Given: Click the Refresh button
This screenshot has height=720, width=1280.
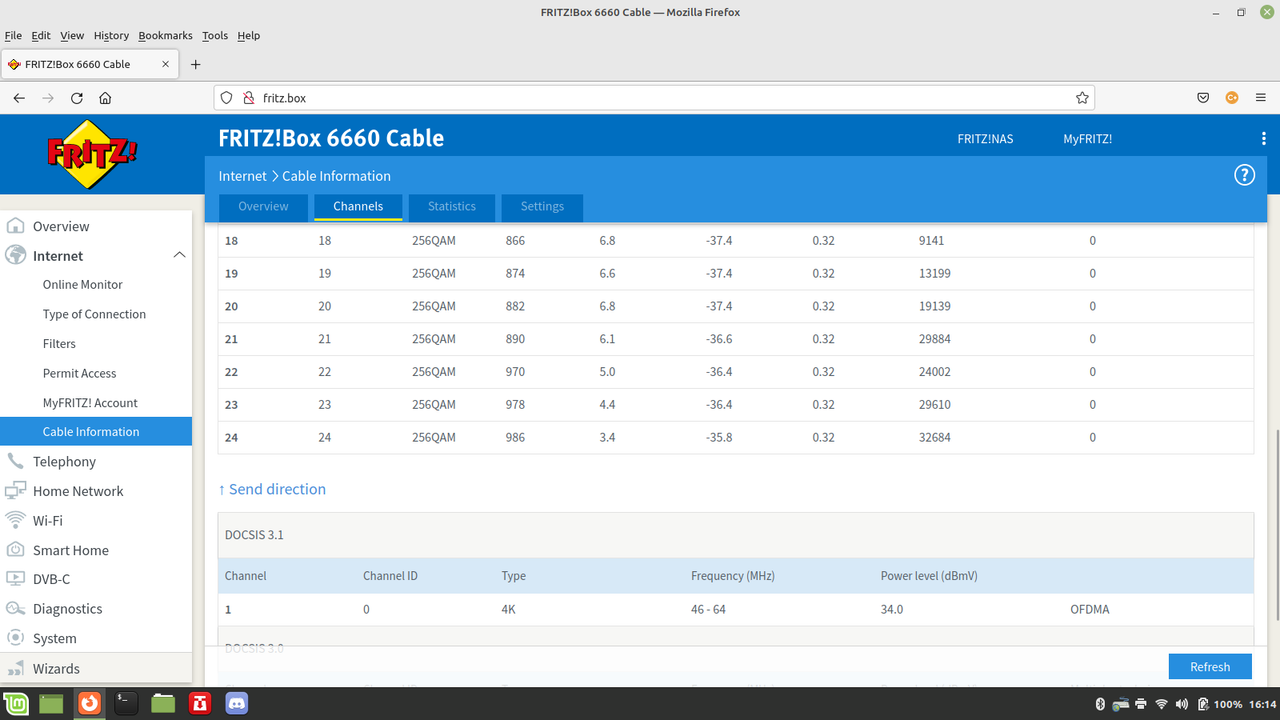Looking at the screenshot, I should point(1210,667).
